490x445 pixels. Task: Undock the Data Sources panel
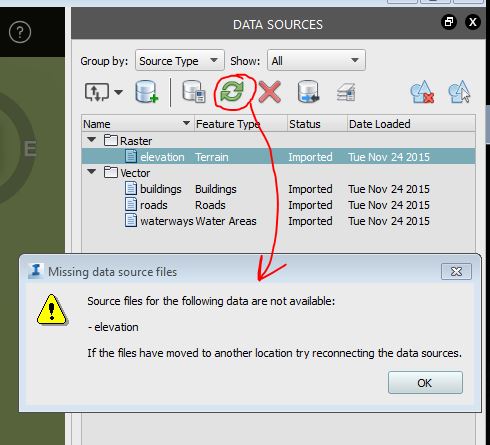pyautogui.click(x=449, y=22)
